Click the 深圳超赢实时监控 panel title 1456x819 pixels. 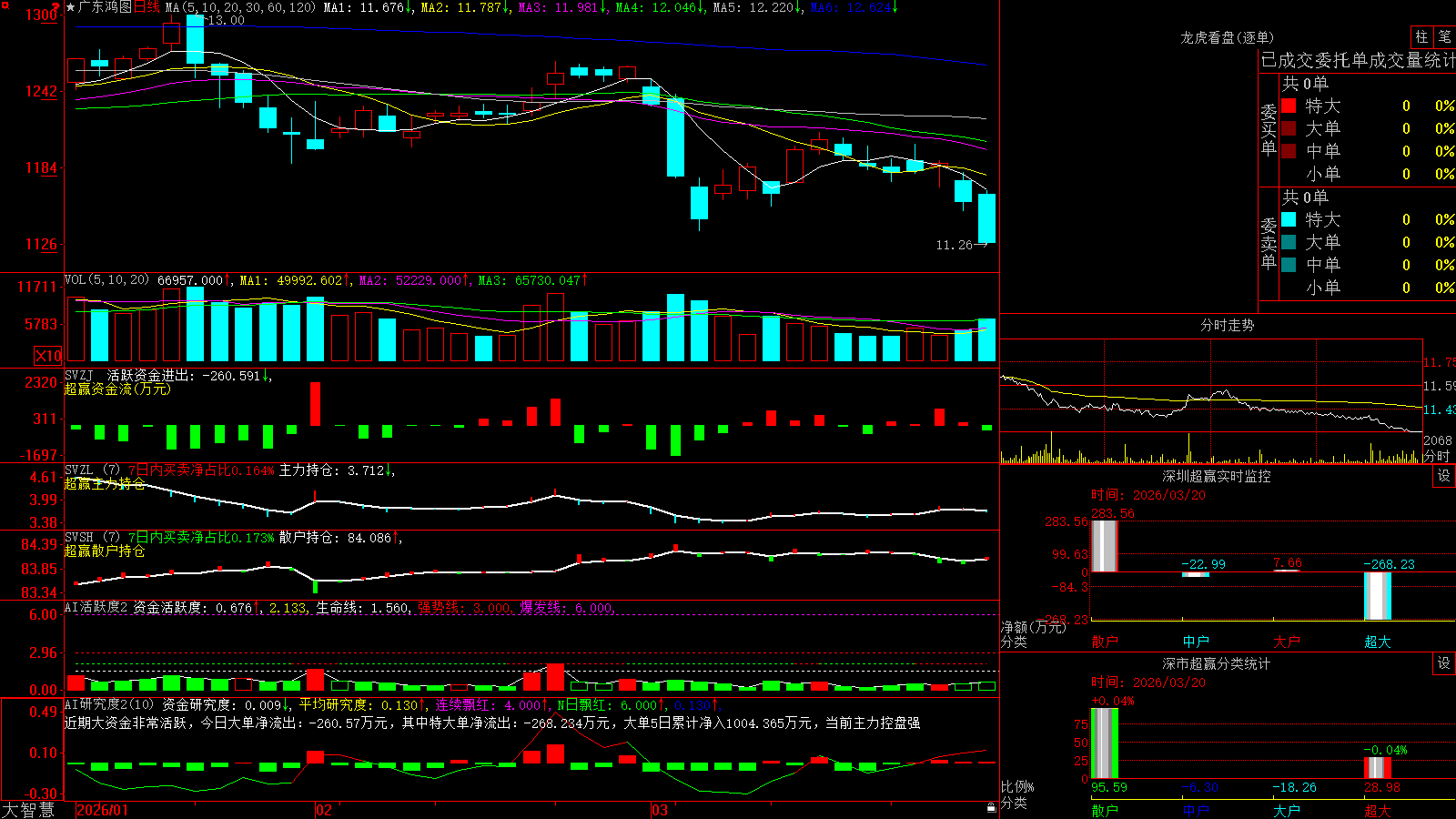(1217, 476)
